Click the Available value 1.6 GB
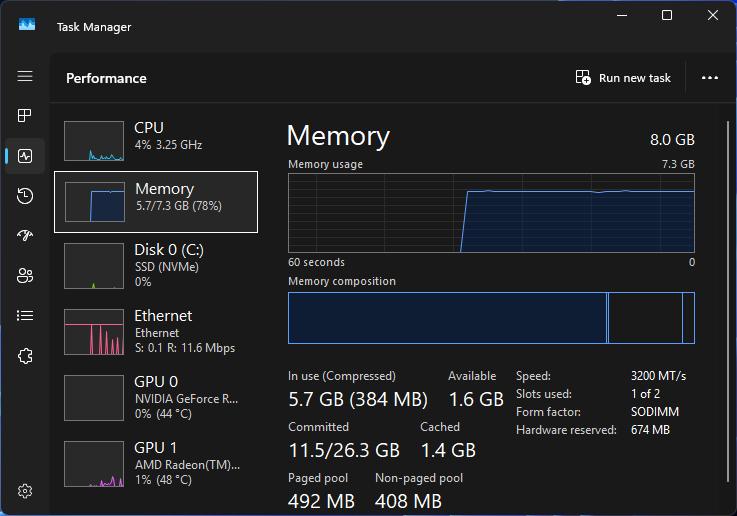 476,399
